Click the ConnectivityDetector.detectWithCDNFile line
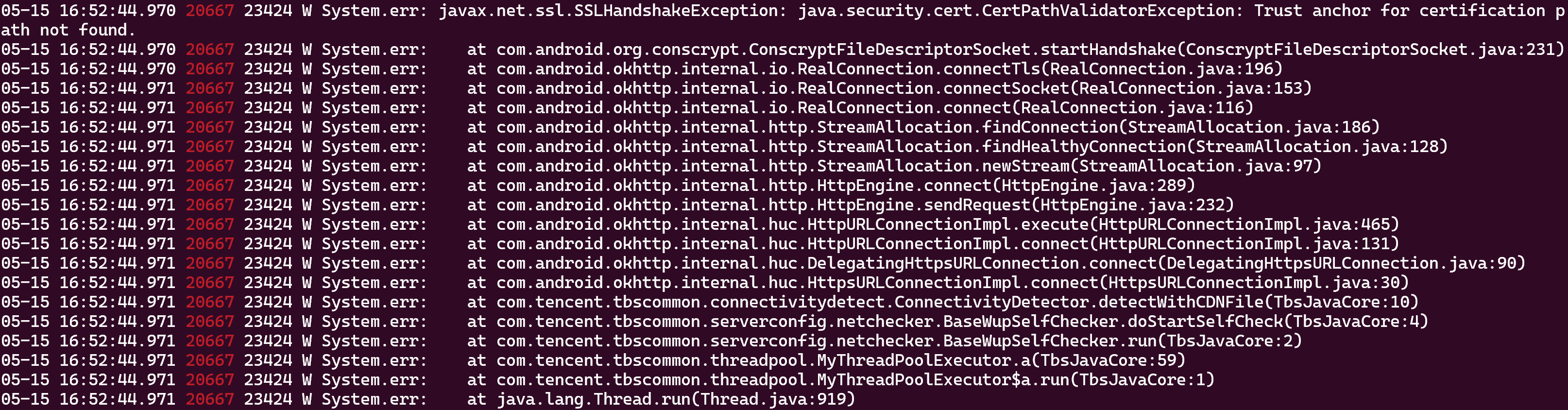 (x=710, y=302)
